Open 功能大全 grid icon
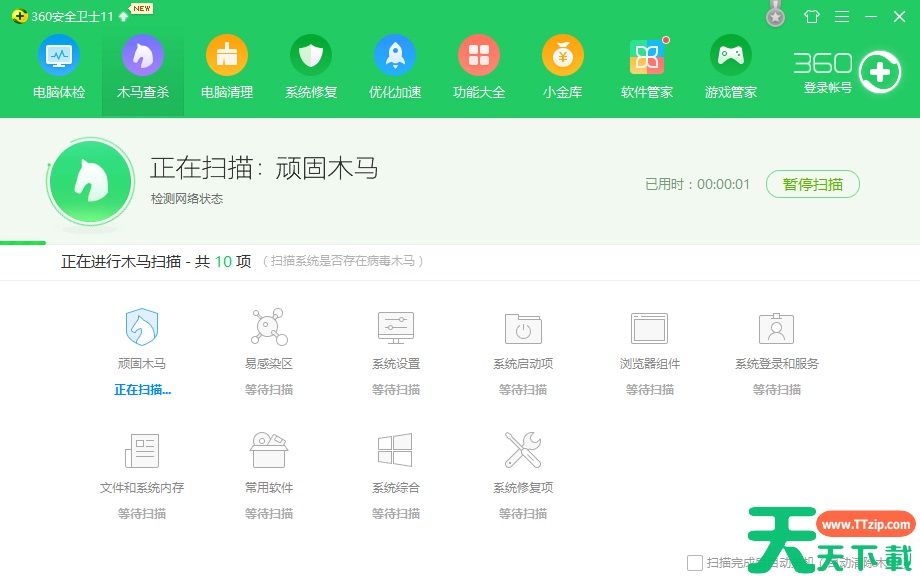920x580 pixels. click(479, 56)
